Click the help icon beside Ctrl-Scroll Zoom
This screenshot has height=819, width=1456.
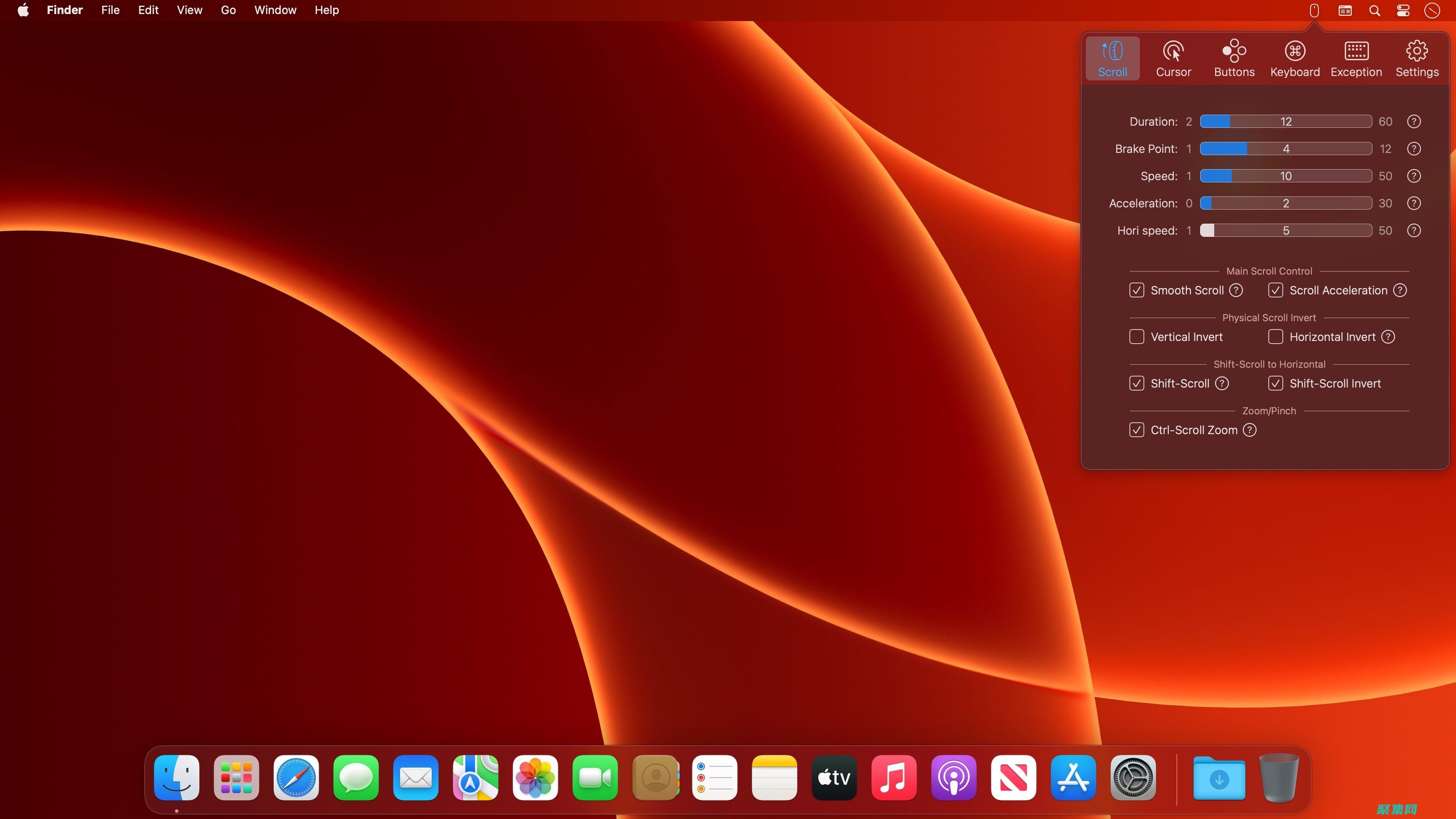[1250, 430]
